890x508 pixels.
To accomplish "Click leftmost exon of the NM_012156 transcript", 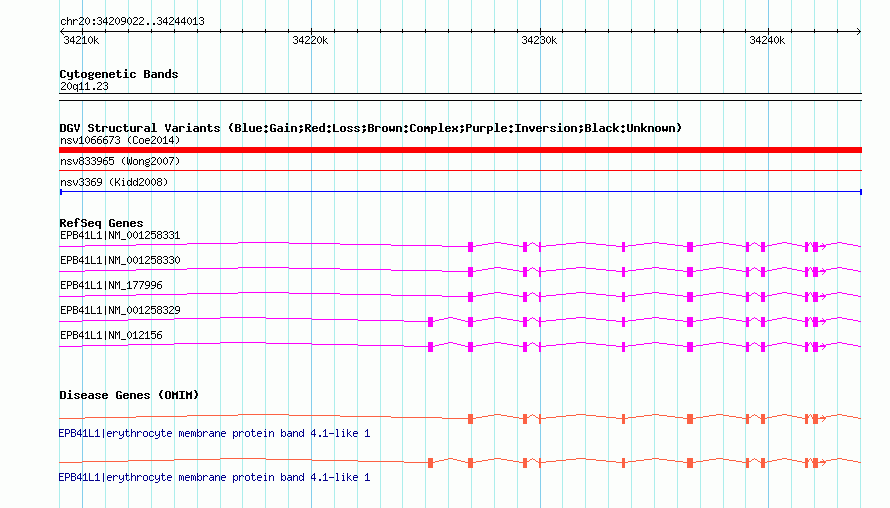I will [430, 347].
